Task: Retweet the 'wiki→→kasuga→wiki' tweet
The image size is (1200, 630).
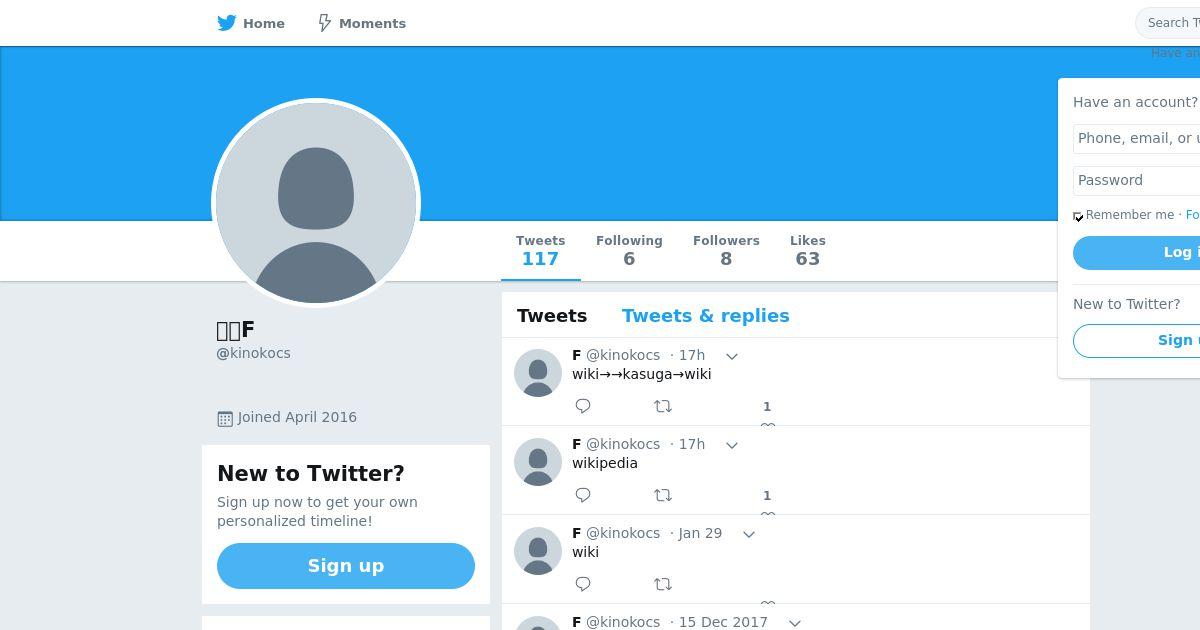Action: point(662,406)
